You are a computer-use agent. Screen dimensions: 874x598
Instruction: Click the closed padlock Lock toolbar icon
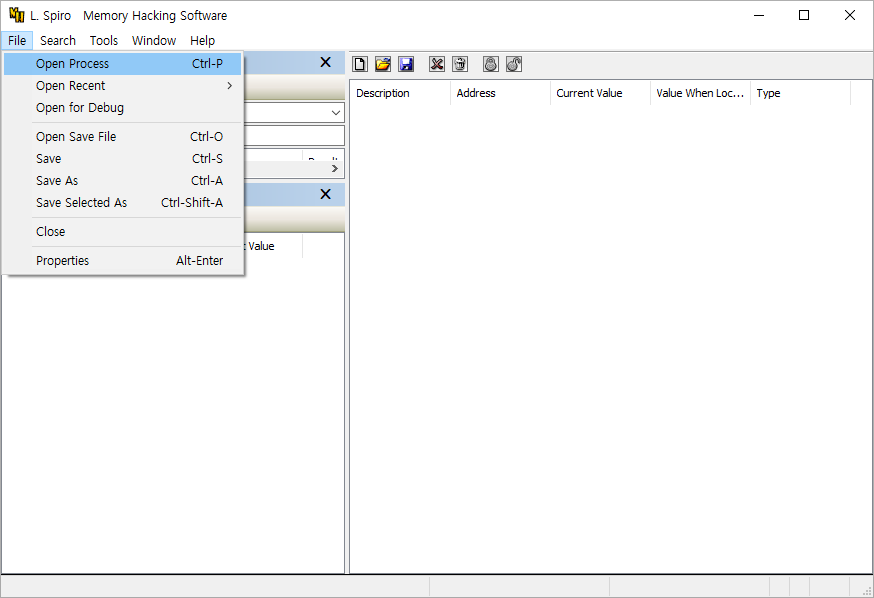pos(491,64)
